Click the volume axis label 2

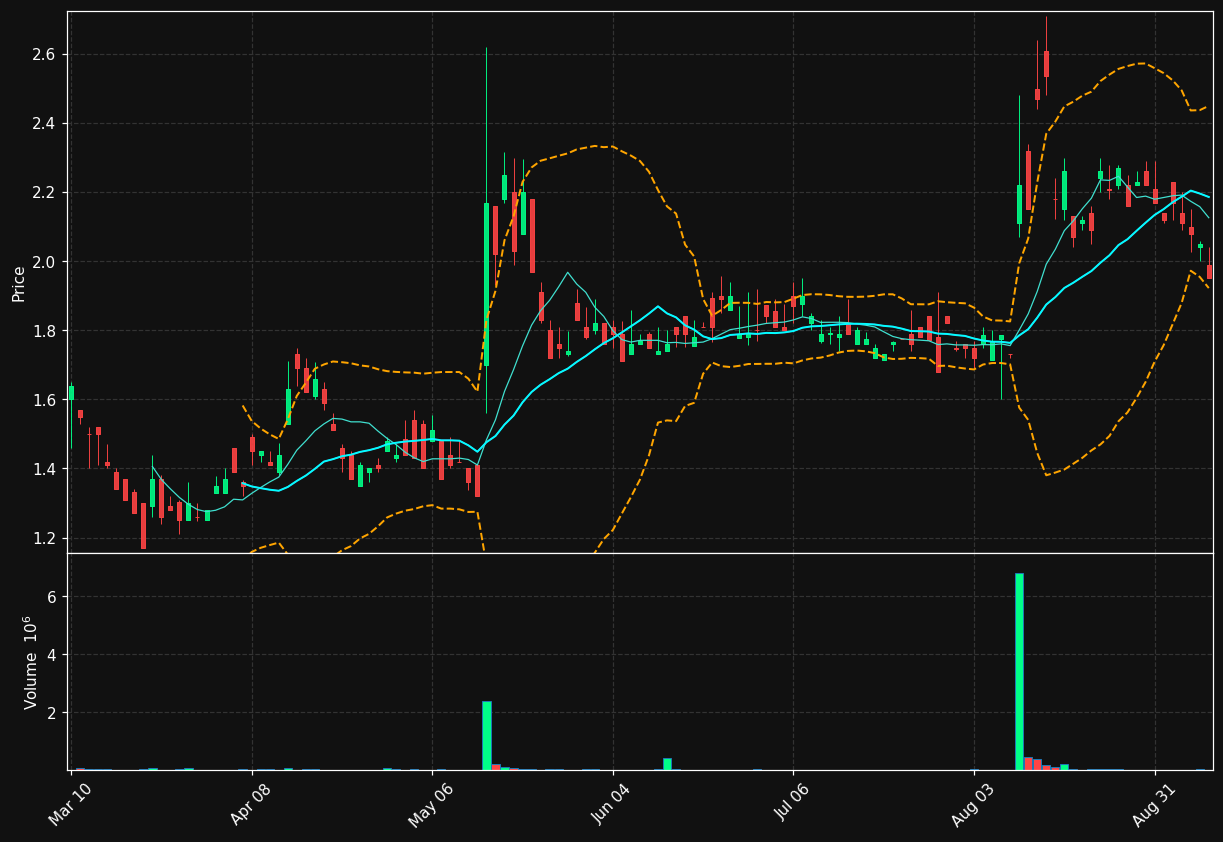pyautogui.click(x=54, y=713)
